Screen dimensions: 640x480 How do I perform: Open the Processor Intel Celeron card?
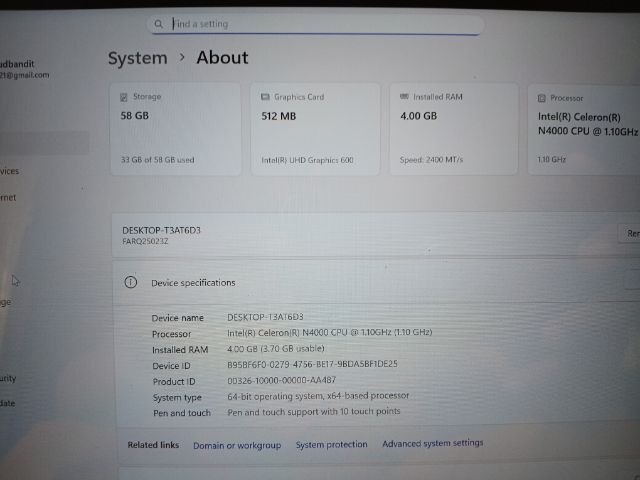(x=584, y=129)
